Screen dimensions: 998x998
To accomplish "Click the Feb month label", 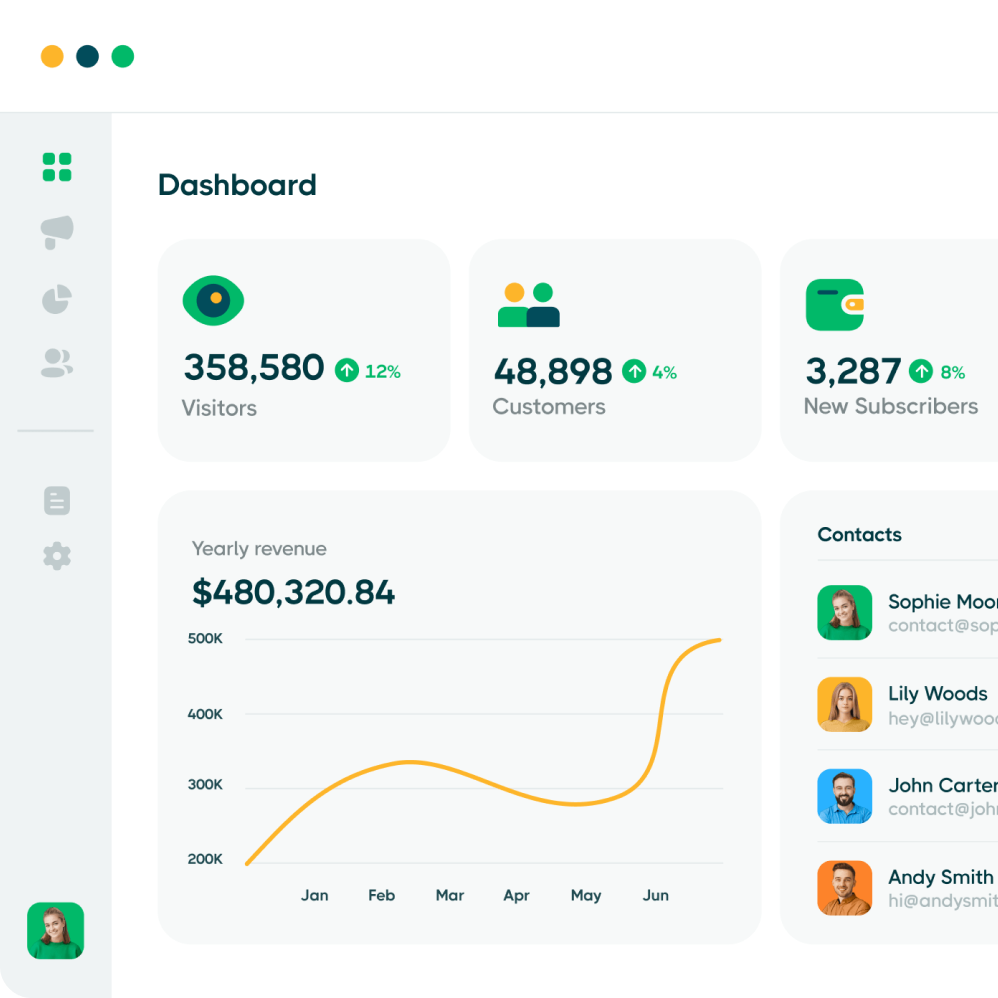I will [381, 896].
